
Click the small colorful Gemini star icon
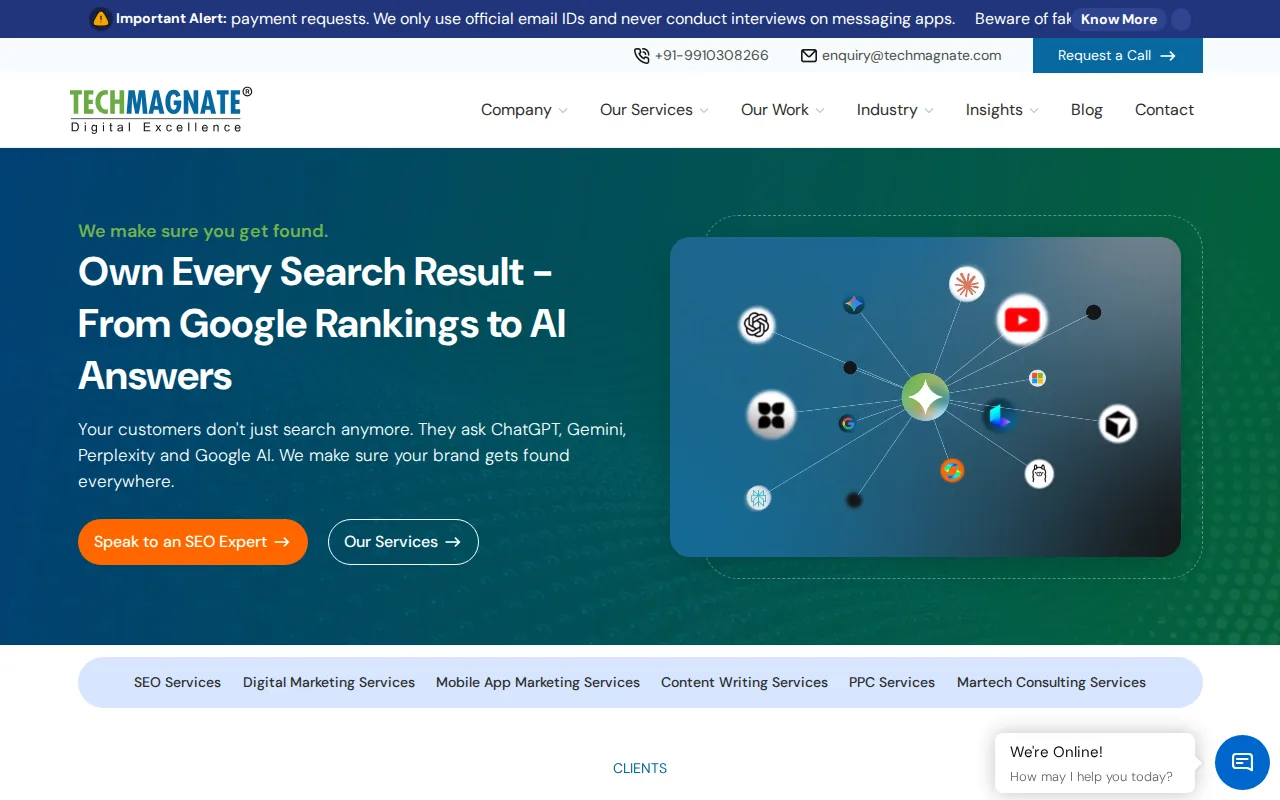[853, 305]
